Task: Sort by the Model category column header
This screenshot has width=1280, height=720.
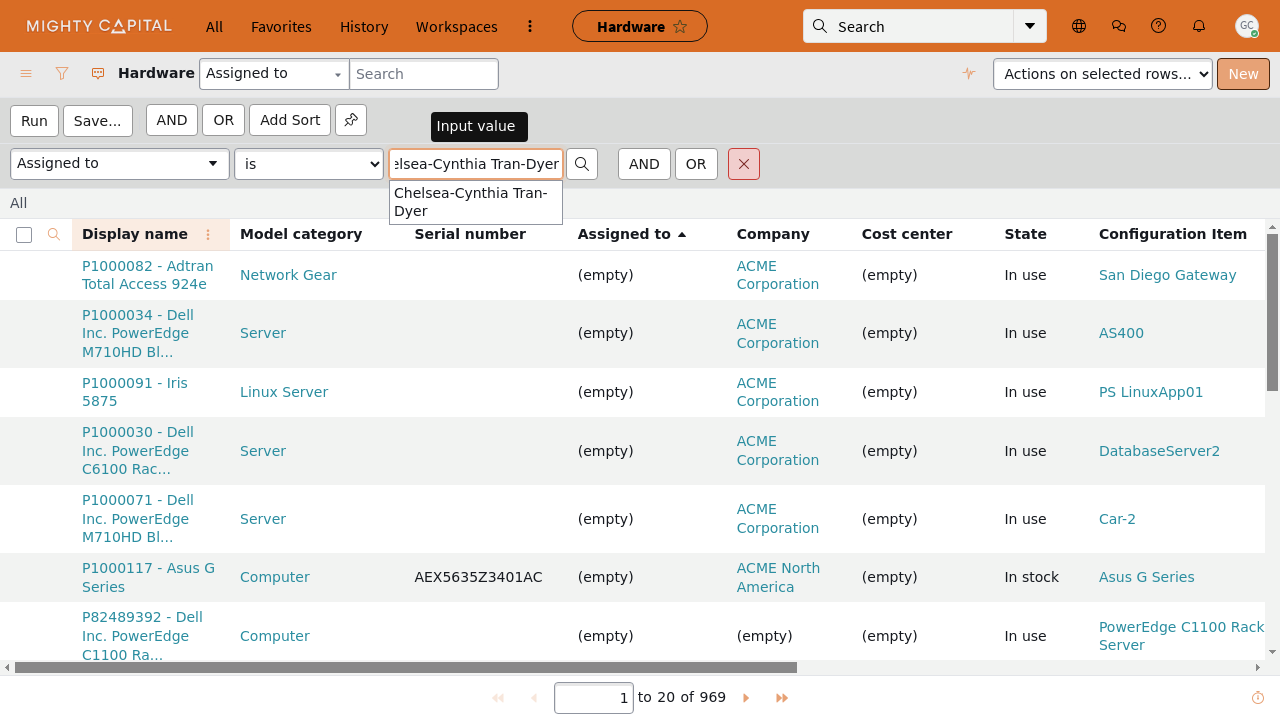Action: point(301,234)
